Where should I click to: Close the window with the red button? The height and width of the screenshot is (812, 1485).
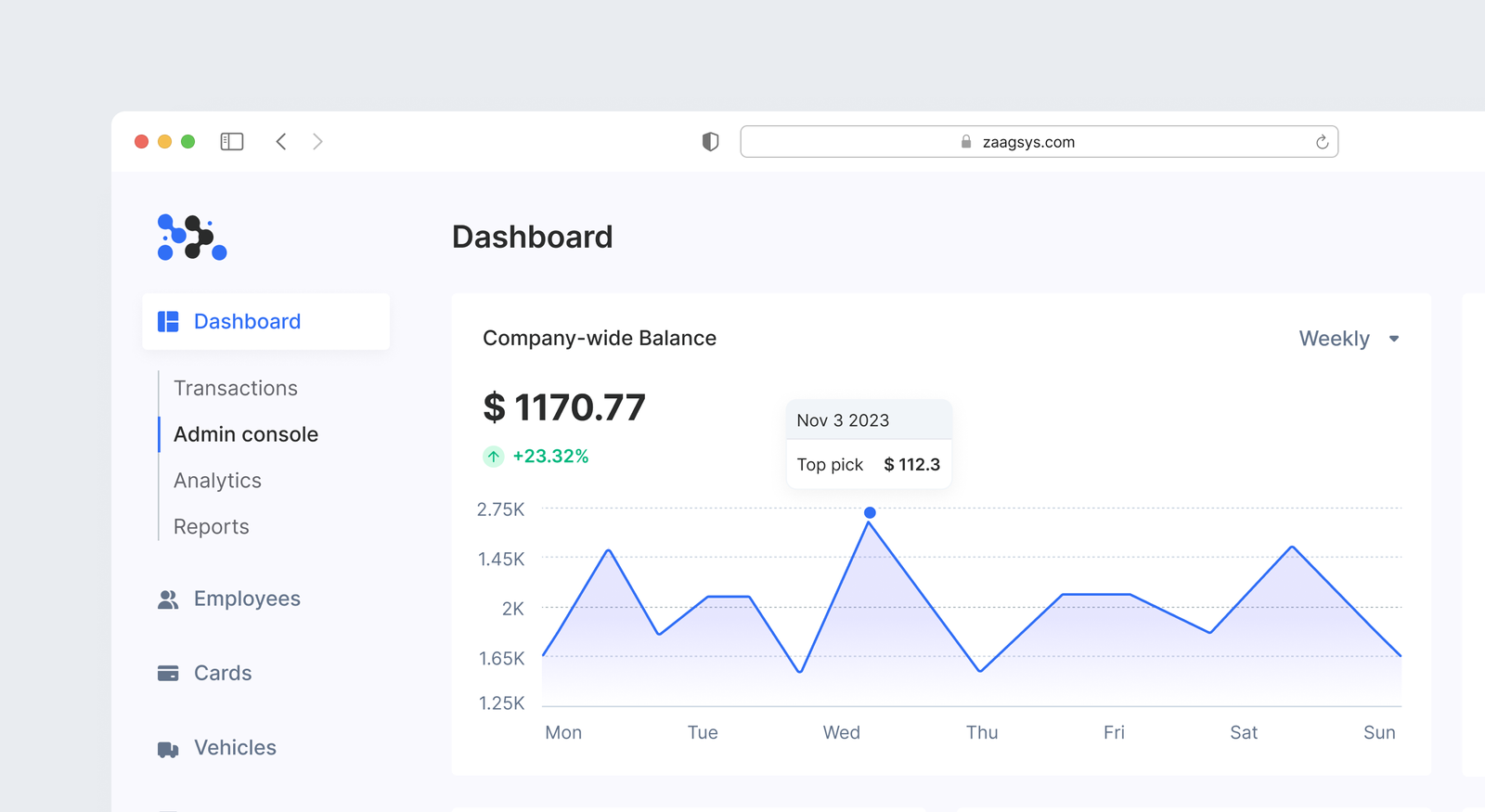click(141, 142)
